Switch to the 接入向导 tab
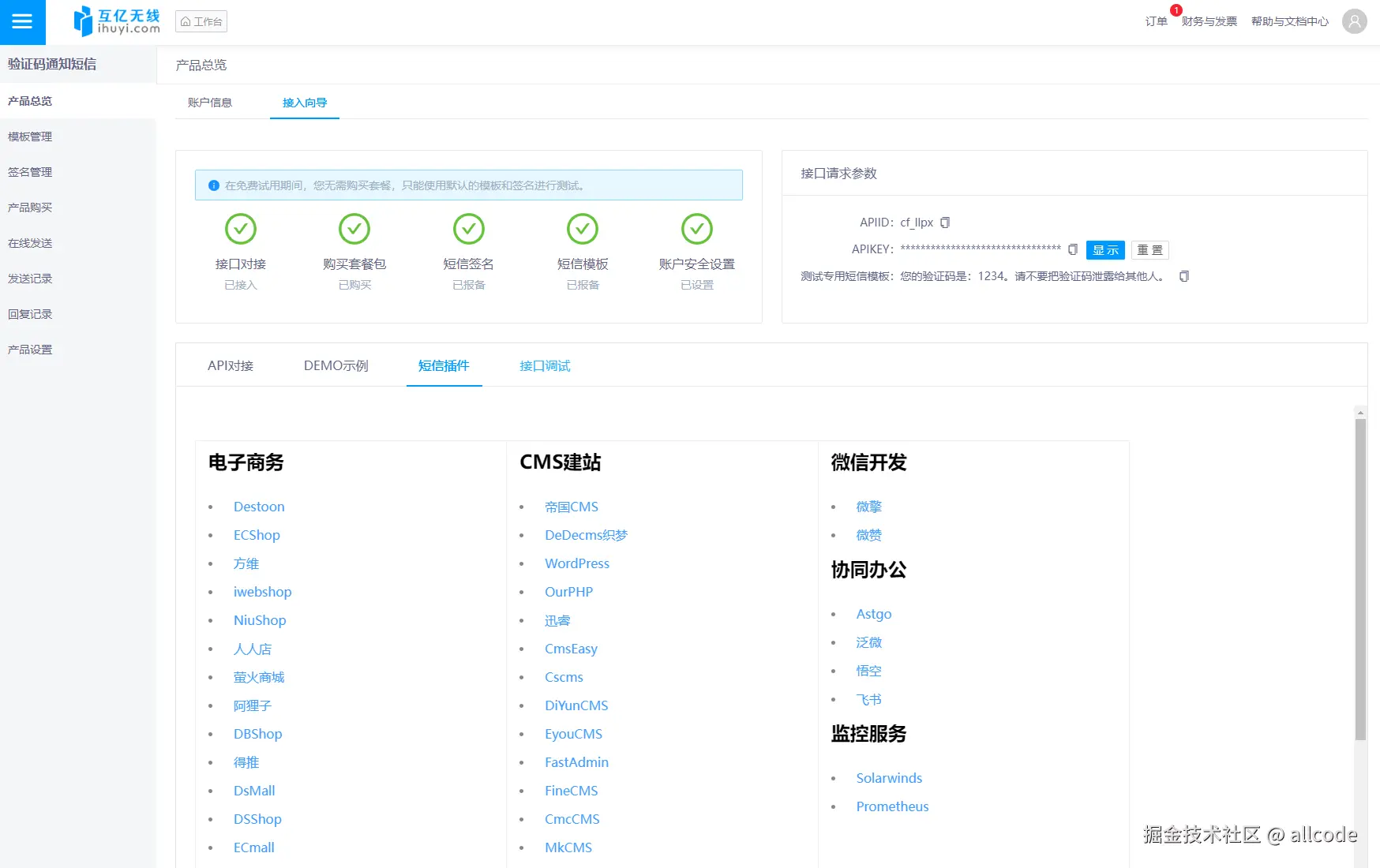Viewport: 1380px width, 868px height. (x=305, y=103)
